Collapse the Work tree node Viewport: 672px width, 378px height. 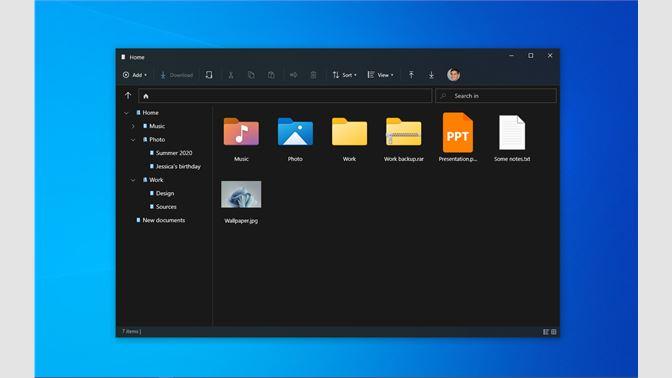coord(133,180)
